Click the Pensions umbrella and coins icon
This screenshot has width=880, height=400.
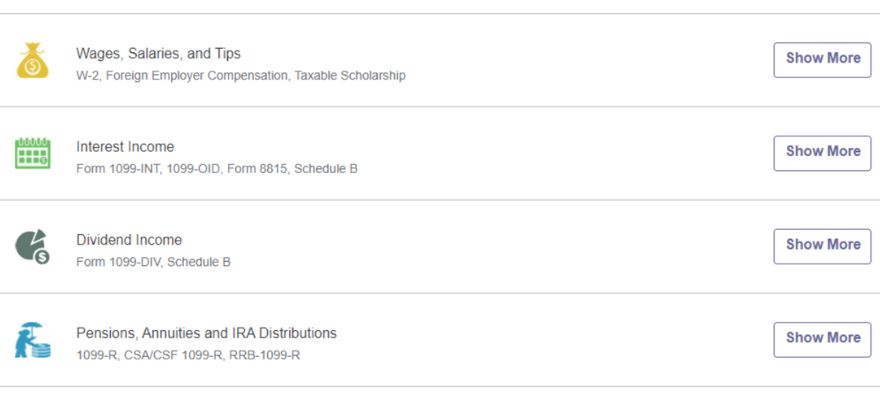[x=33, y=340]
